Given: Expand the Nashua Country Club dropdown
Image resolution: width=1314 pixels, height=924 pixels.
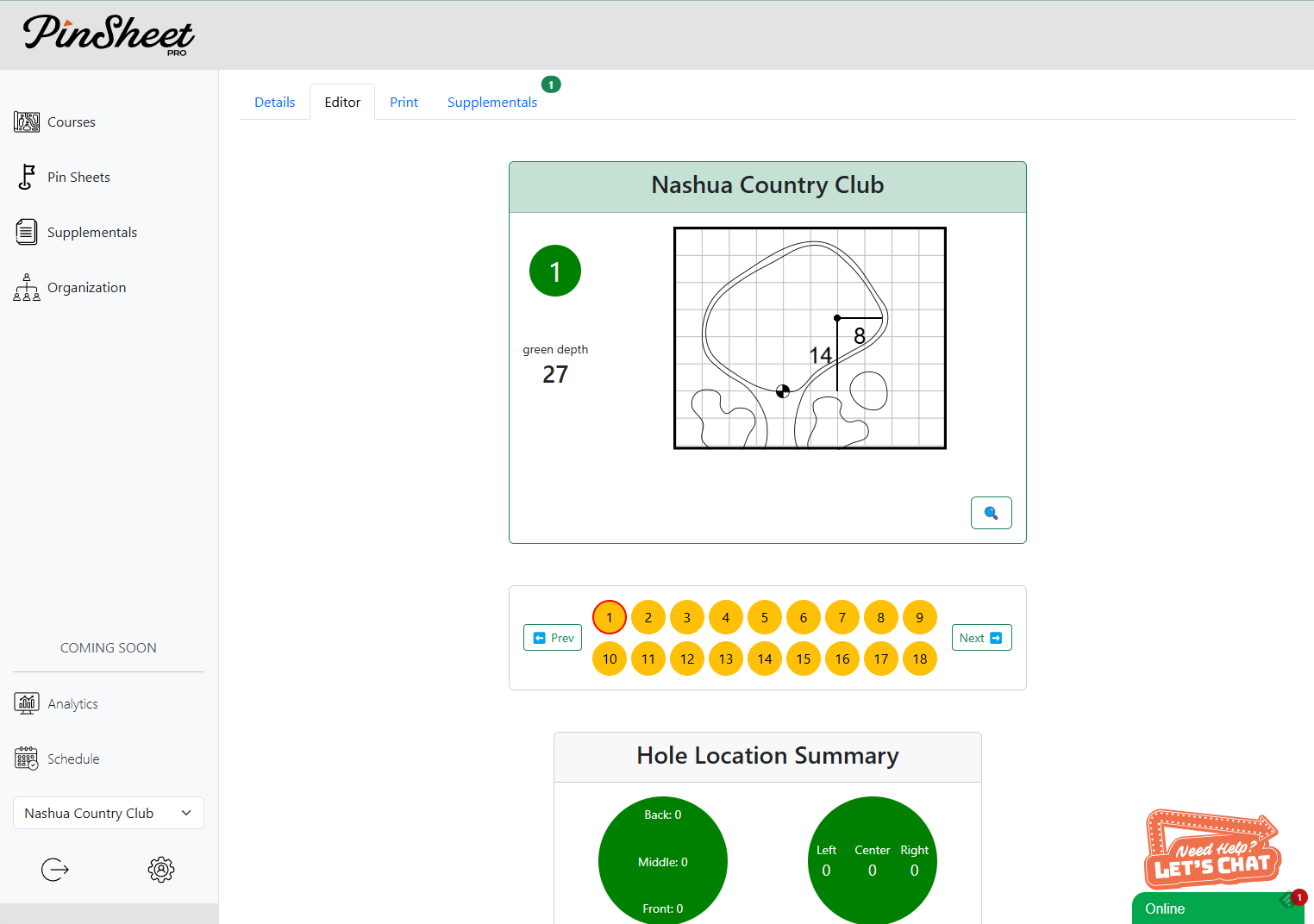Looking at the screenshot, I should pyautogui.click(x=109, y=813).
